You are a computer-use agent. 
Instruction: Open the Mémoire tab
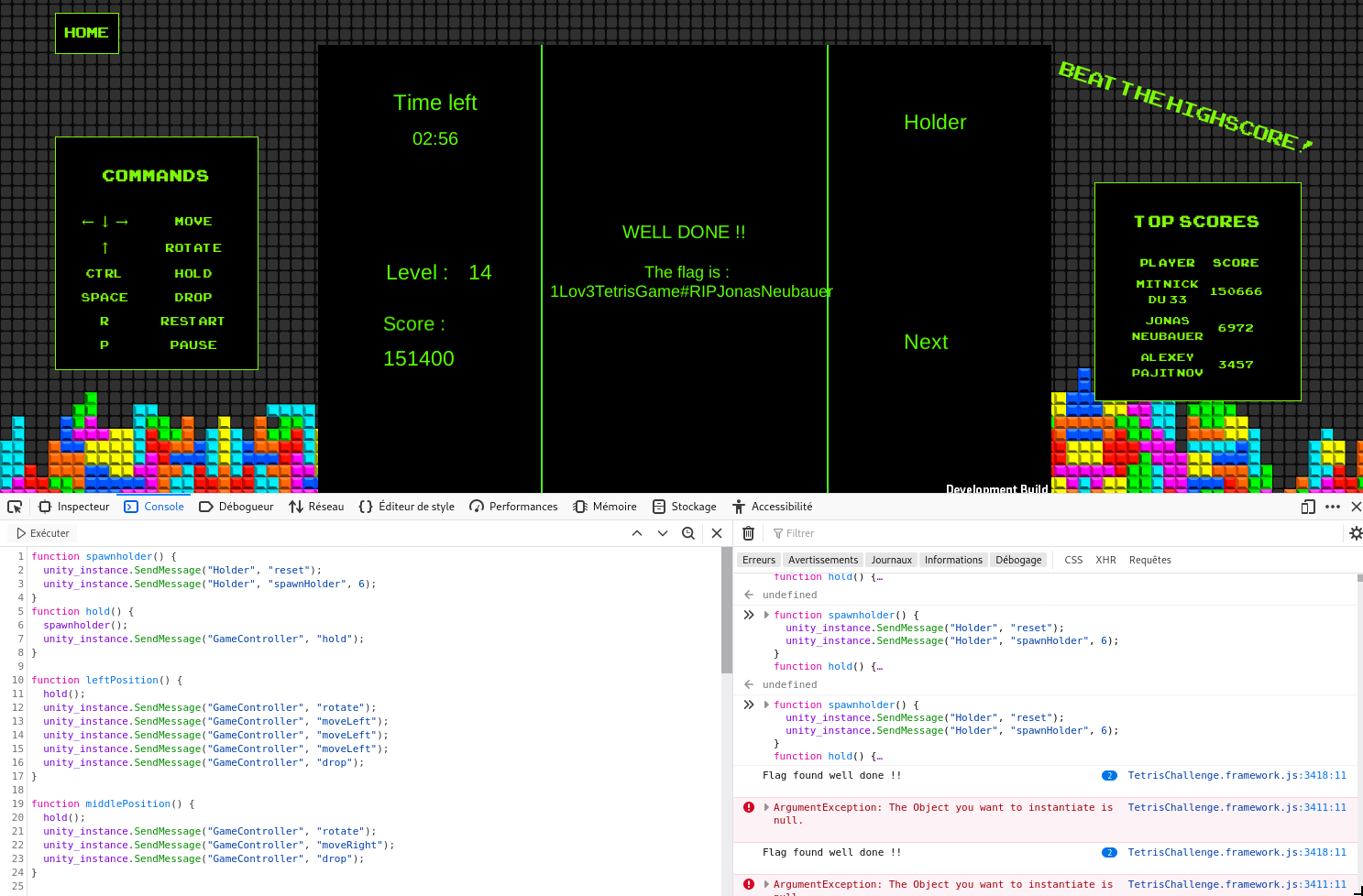[605, 507]
